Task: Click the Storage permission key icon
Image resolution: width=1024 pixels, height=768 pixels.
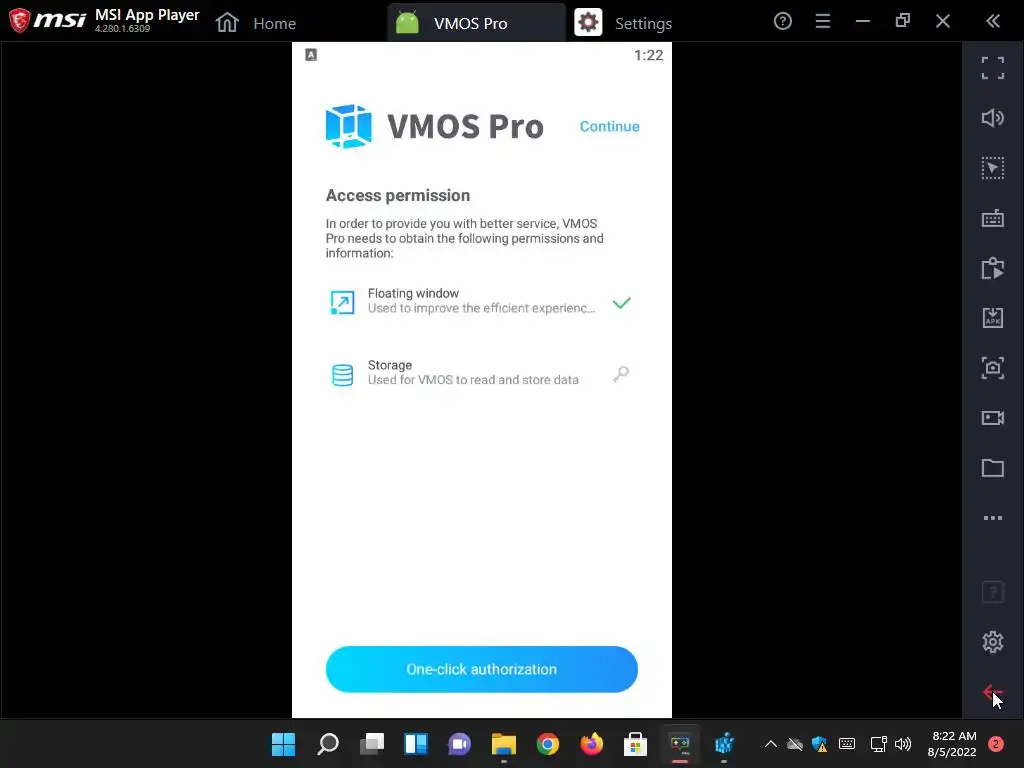Action: (621, 374)
